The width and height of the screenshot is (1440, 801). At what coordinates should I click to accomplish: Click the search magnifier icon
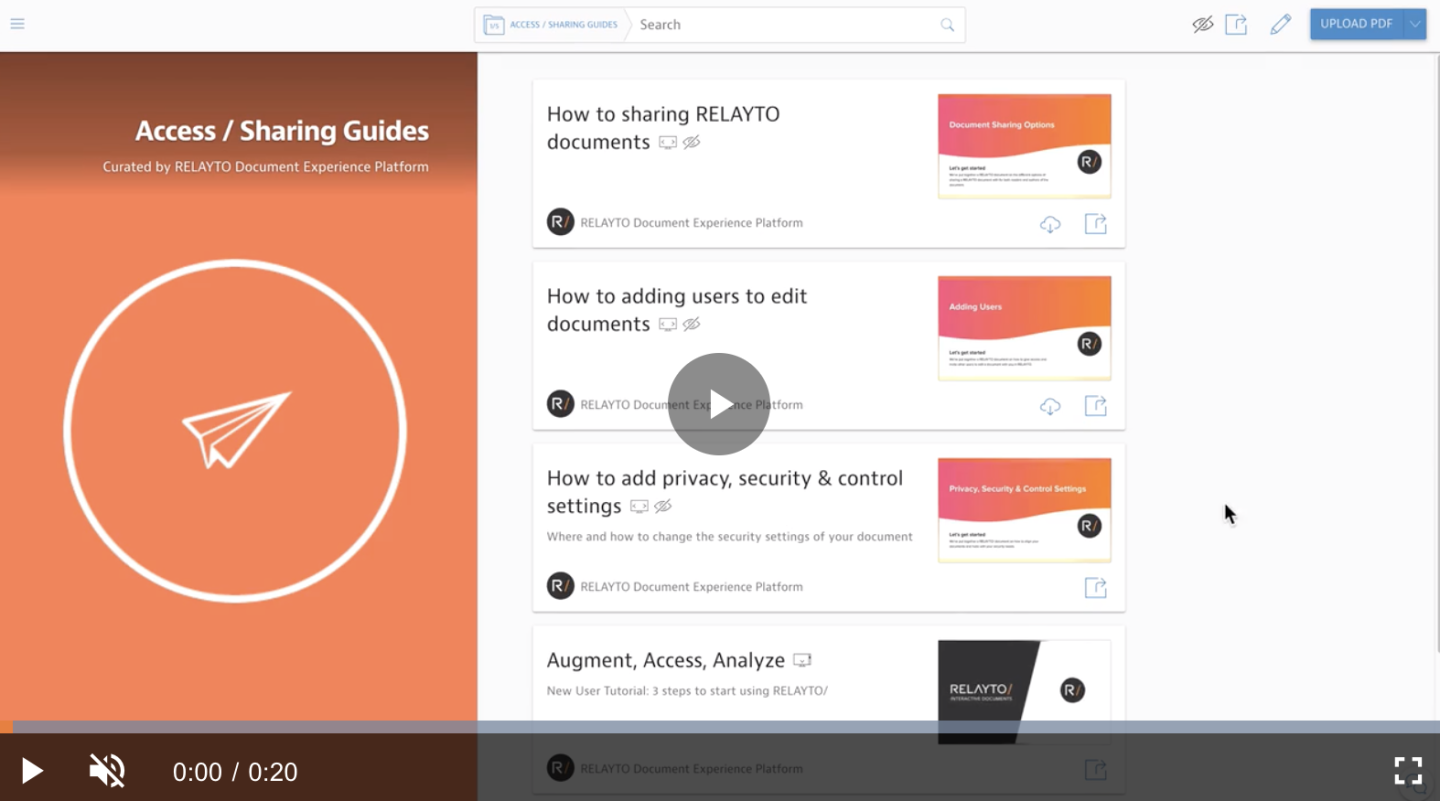(947, 25)
